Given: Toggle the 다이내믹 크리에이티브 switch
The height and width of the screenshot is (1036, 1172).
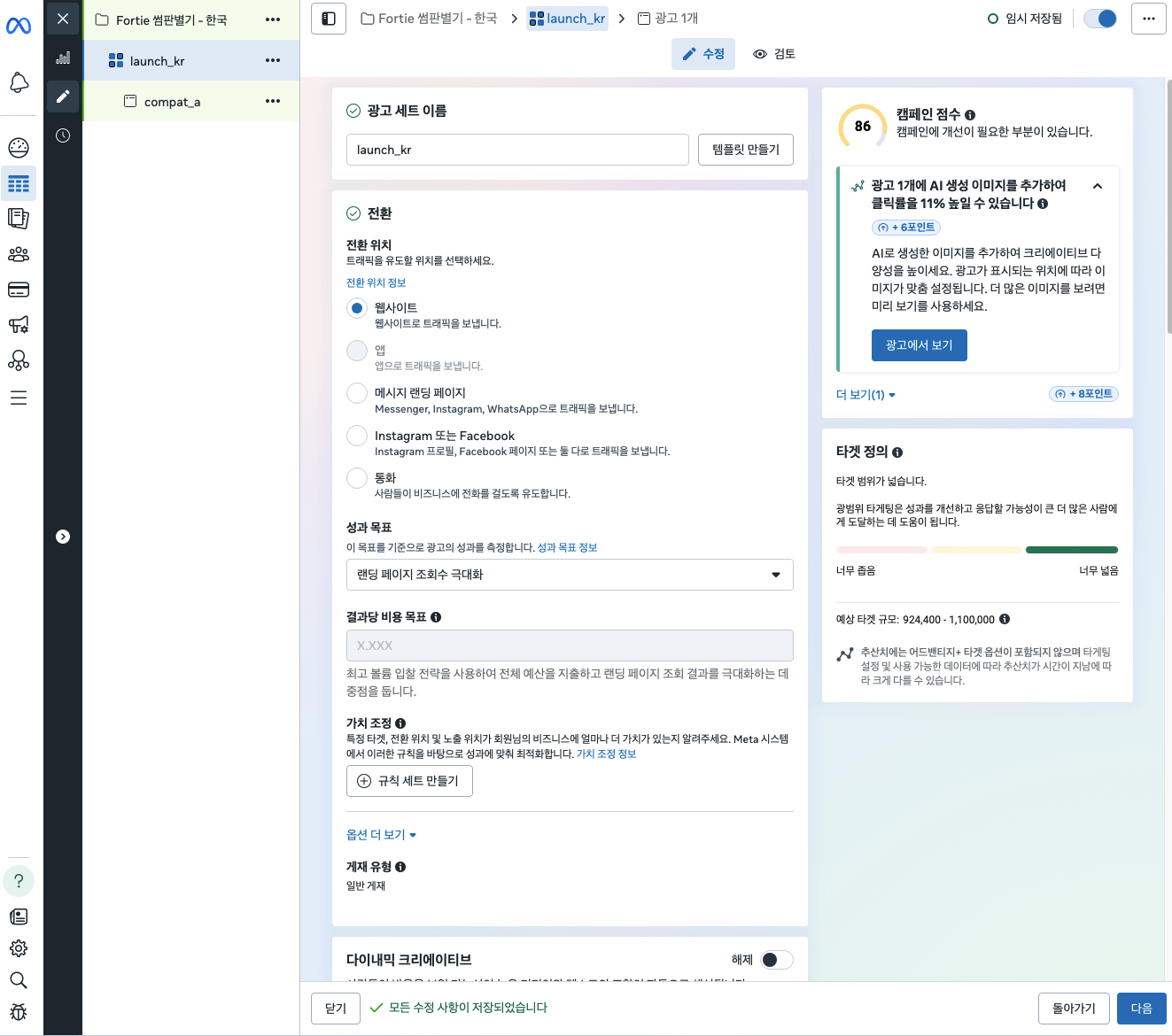Looking at the screenshot, I should click(776, 960).
